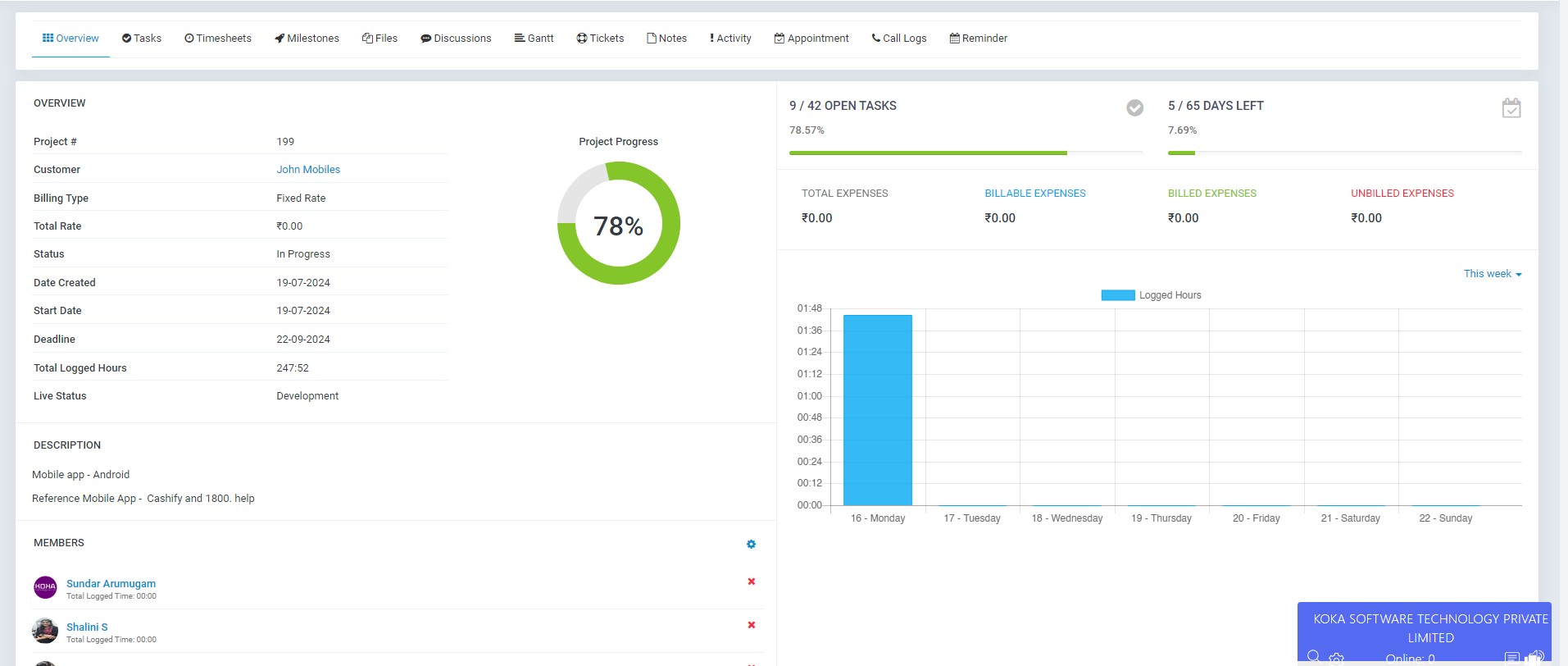Click the open tasks checkmark circle icon
This screenshot has width=1568, height=666.
1134,107
